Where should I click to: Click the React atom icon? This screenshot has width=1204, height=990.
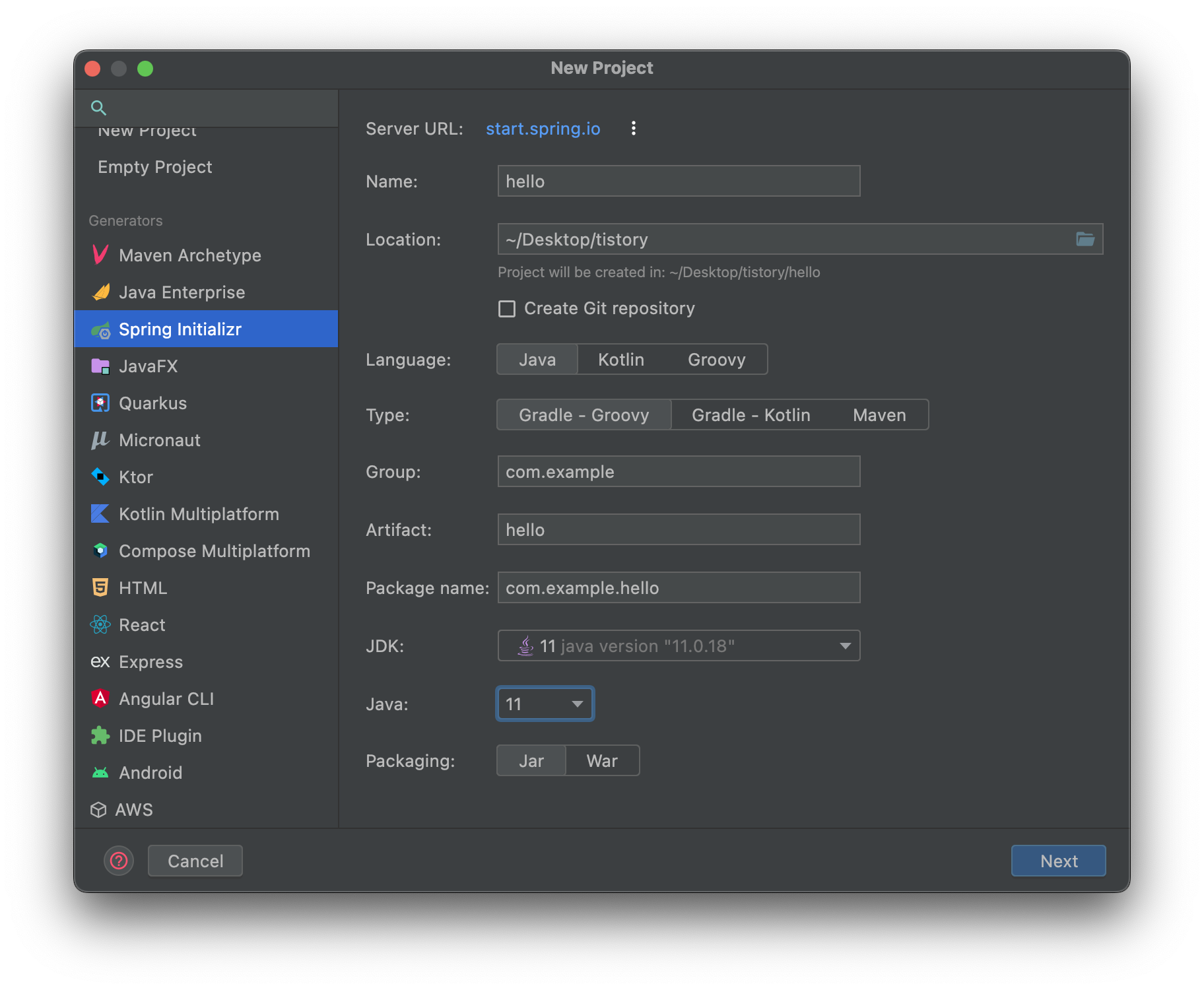tap(100, 624)
